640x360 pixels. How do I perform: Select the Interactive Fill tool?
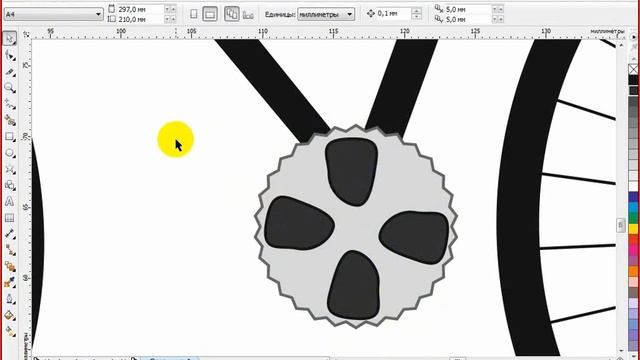click(10, 332)
